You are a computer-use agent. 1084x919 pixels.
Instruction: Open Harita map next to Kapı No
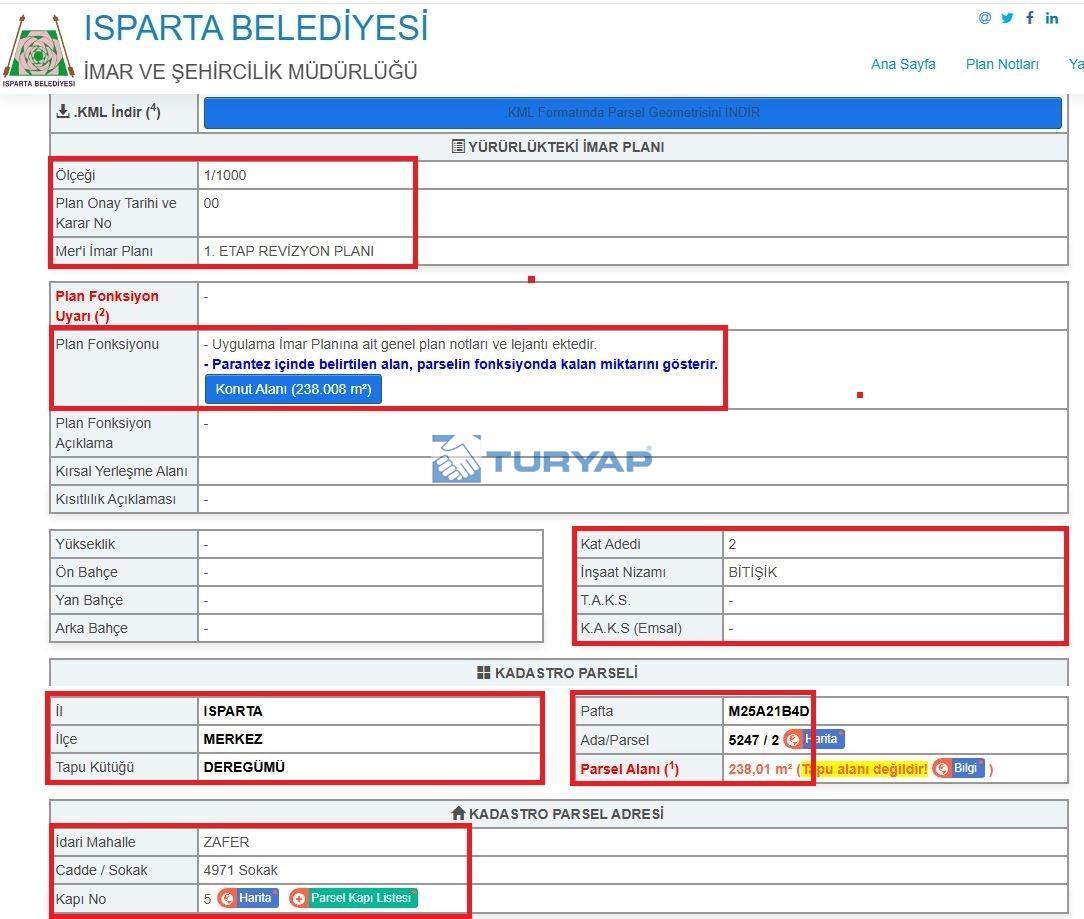point(248,898)
